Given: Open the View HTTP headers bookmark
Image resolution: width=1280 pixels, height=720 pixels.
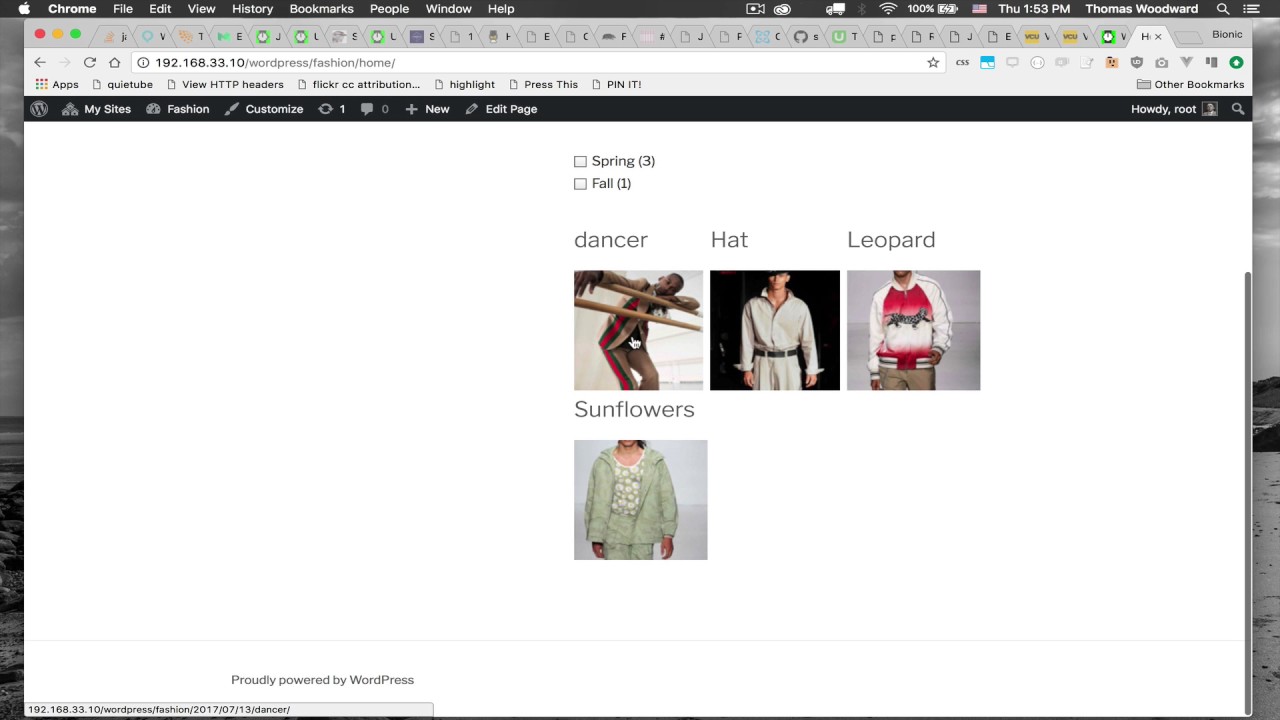Looking at the screenshot, I should 225,84.
